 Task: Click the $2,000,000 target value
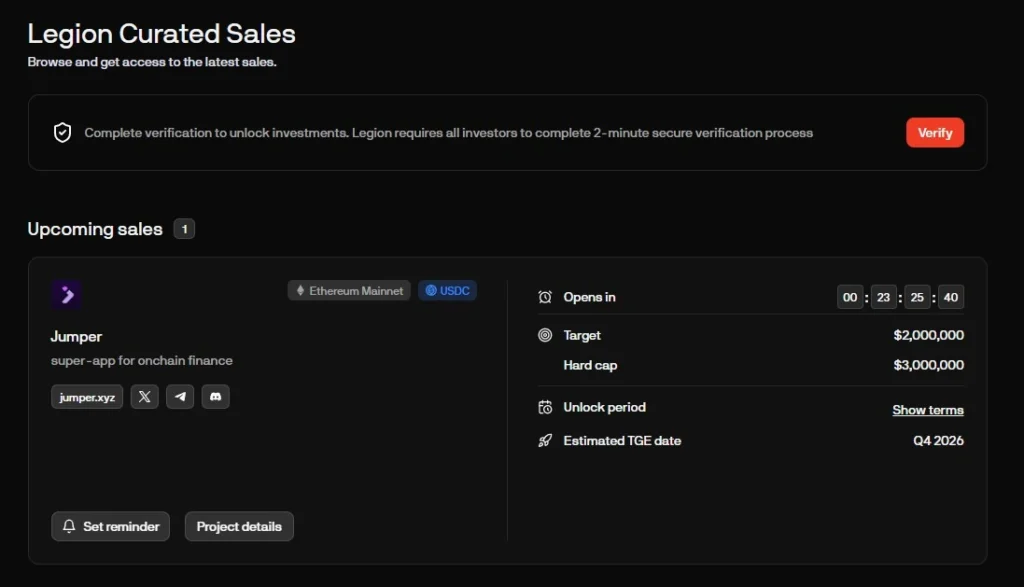[928, 335]
